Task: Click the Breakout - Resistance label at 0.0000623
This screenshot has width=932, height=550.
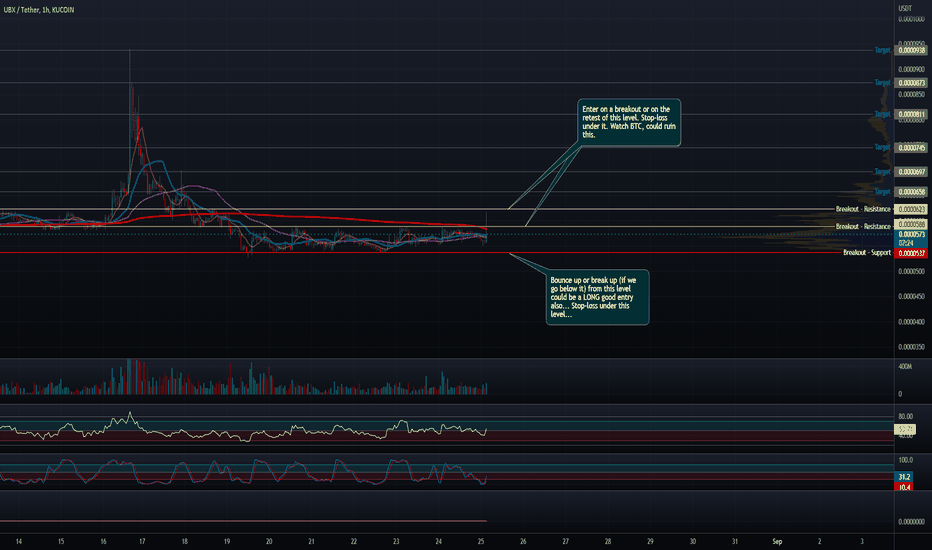Action: pyautogui.click(x=863, y=209)
